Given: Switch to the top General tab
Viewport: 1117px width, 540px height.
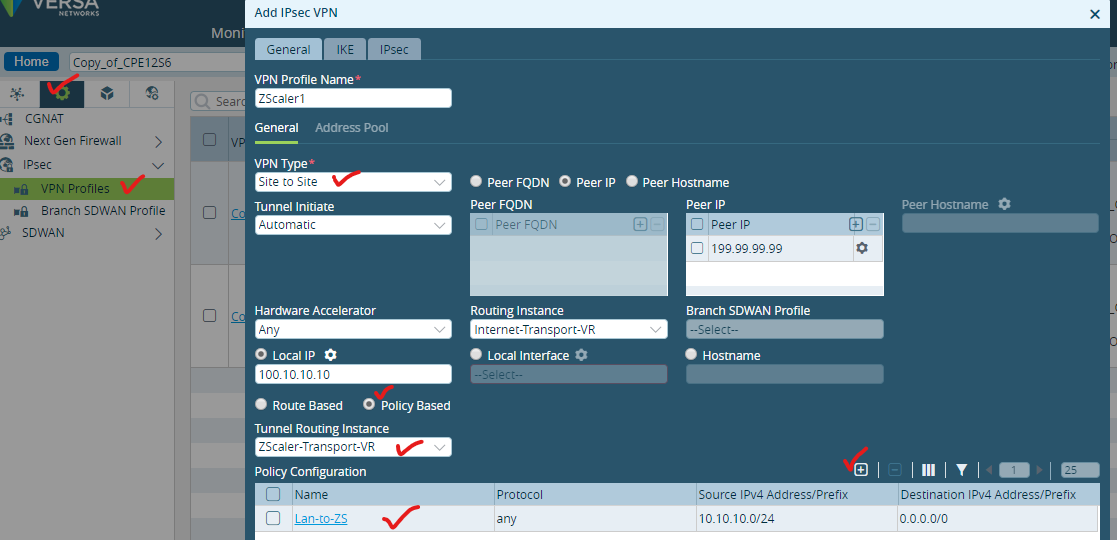Looking at the screenshot, I should point(289,49).
